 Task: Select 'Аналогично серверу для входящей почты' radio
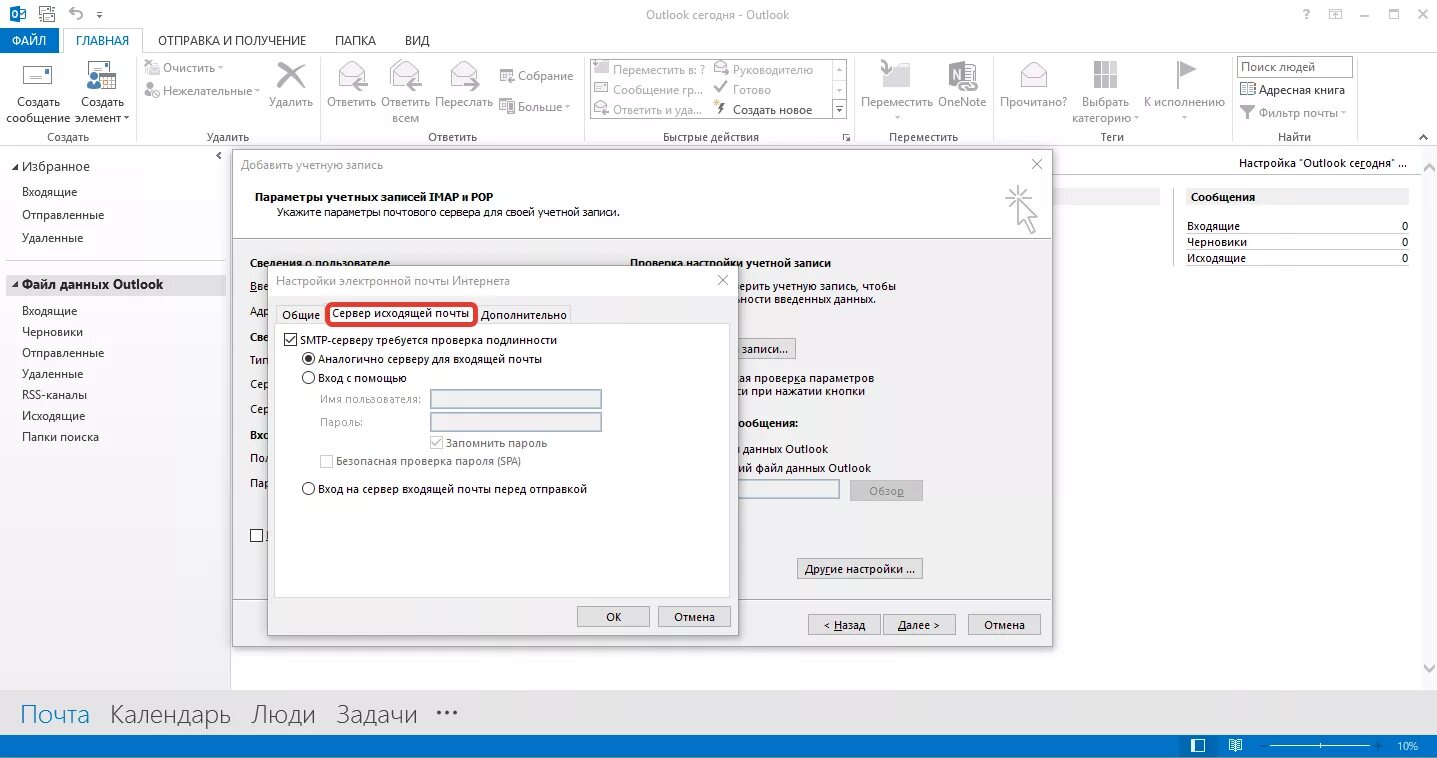[x=309, y=359]
